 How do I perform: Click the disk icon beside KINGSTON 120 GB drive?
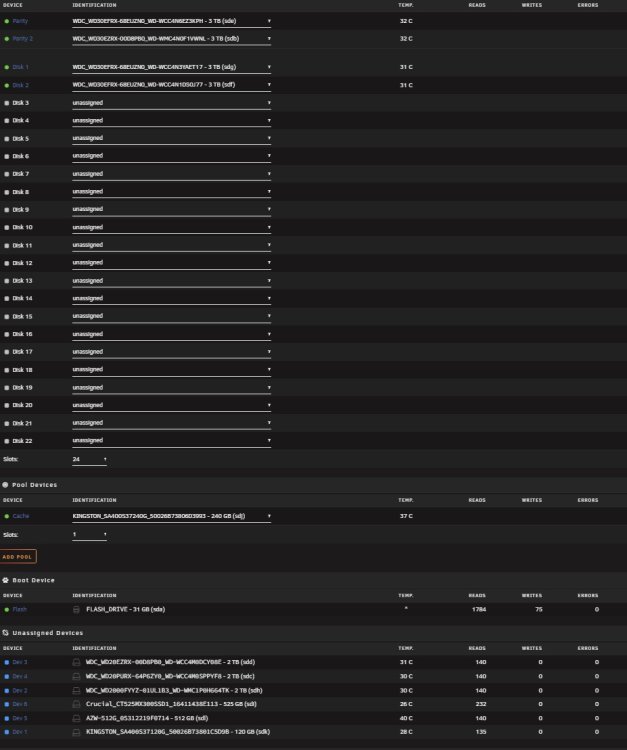76,732
